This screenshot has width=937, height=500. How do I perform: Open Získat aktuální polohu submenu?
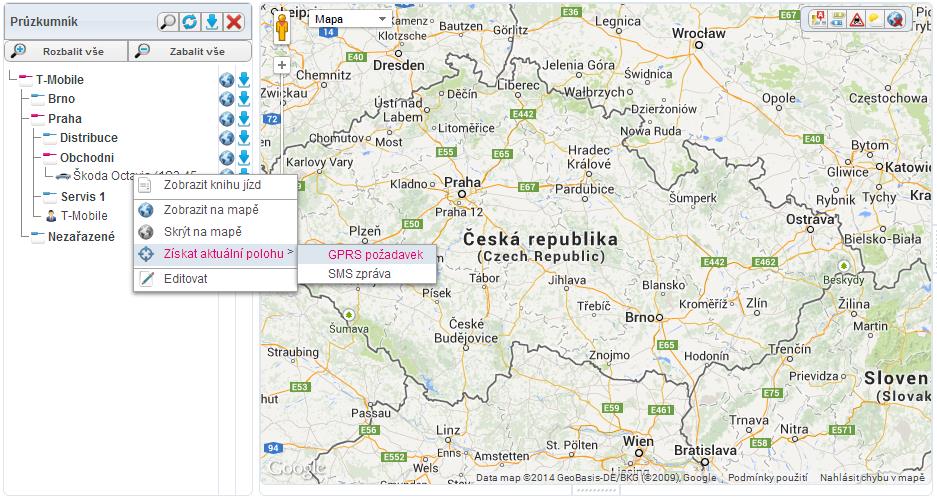[x=215, y=254]
